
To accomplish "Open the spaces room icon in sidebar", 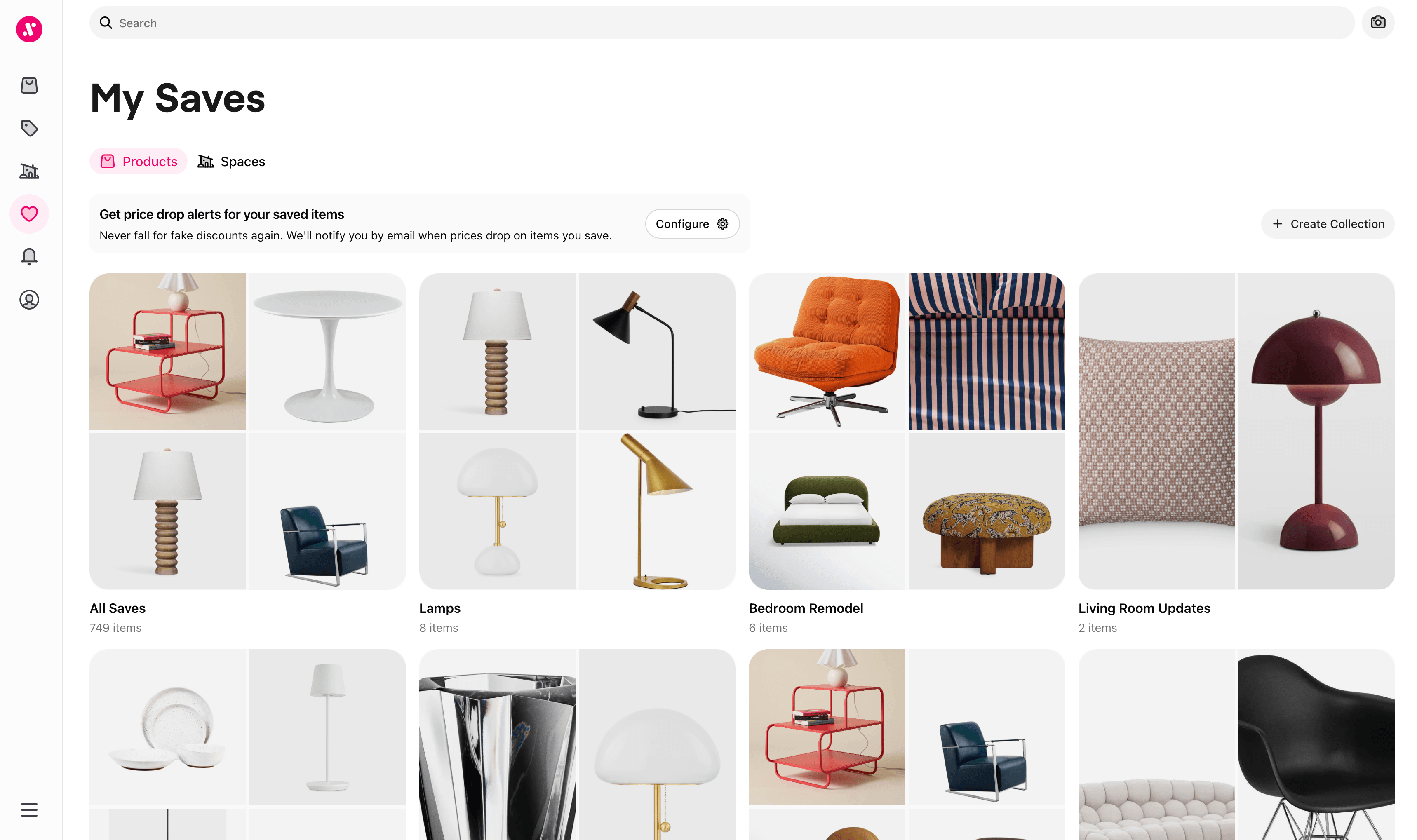I will (x=29, y=171).
